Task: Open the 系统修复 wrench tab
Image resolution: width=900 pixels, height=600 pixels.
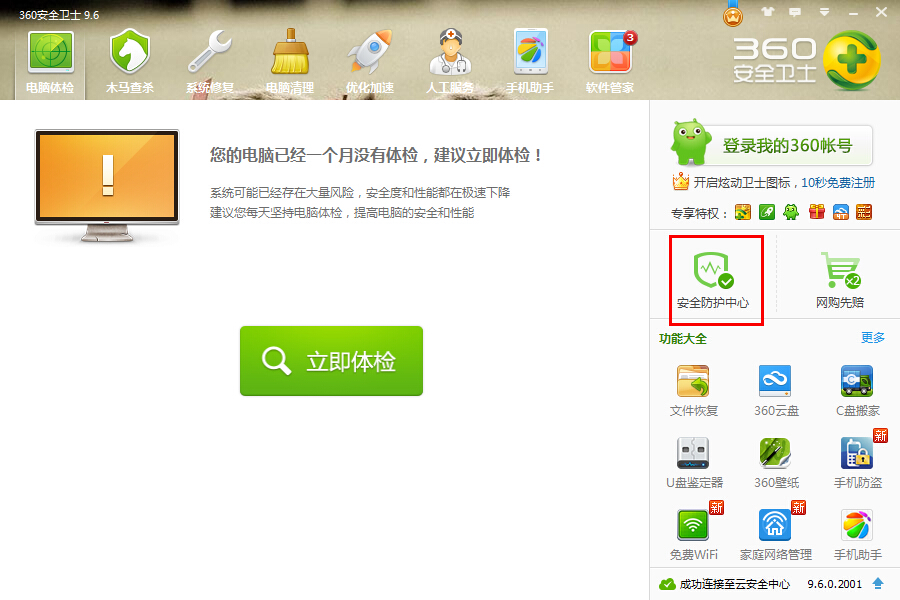Action: pyautogui.click(x=210, y=63)
